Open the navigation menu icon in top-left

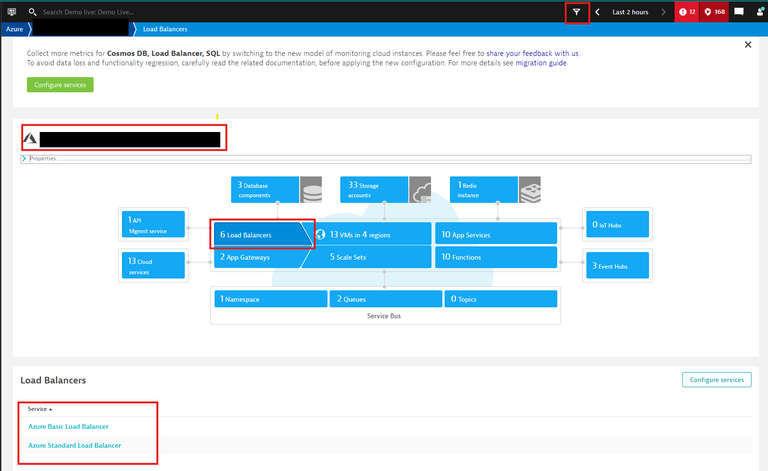(x=11, y=12)
